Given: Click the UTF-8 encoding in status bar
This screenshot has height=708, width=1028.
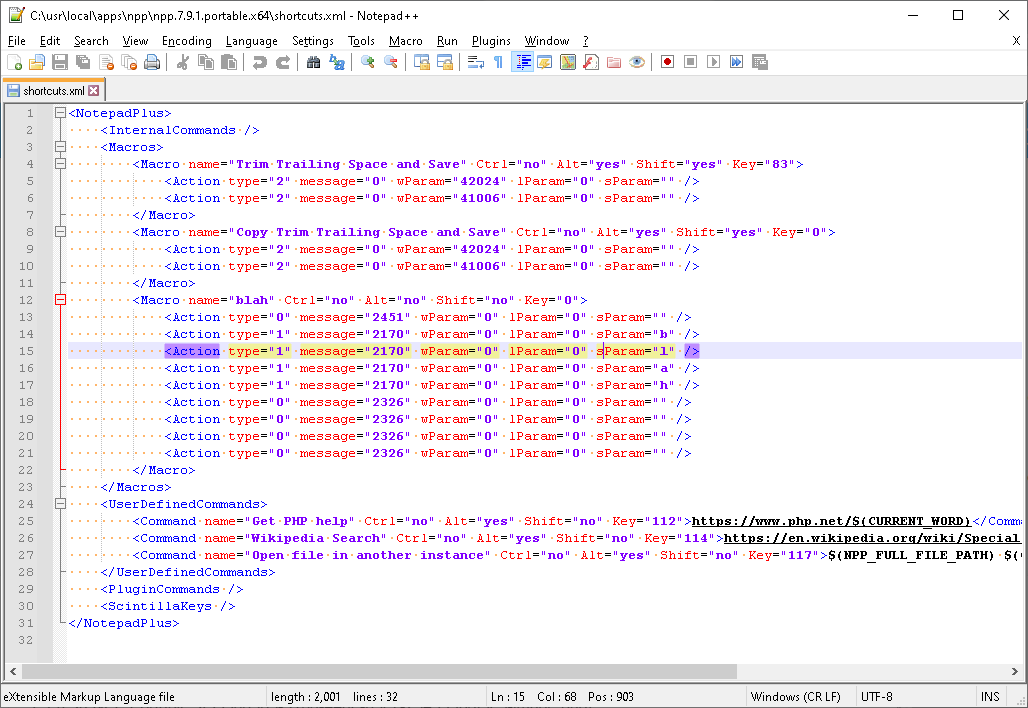Looking at the screenshot, I should pyautogui.click(x=876, y=696).
